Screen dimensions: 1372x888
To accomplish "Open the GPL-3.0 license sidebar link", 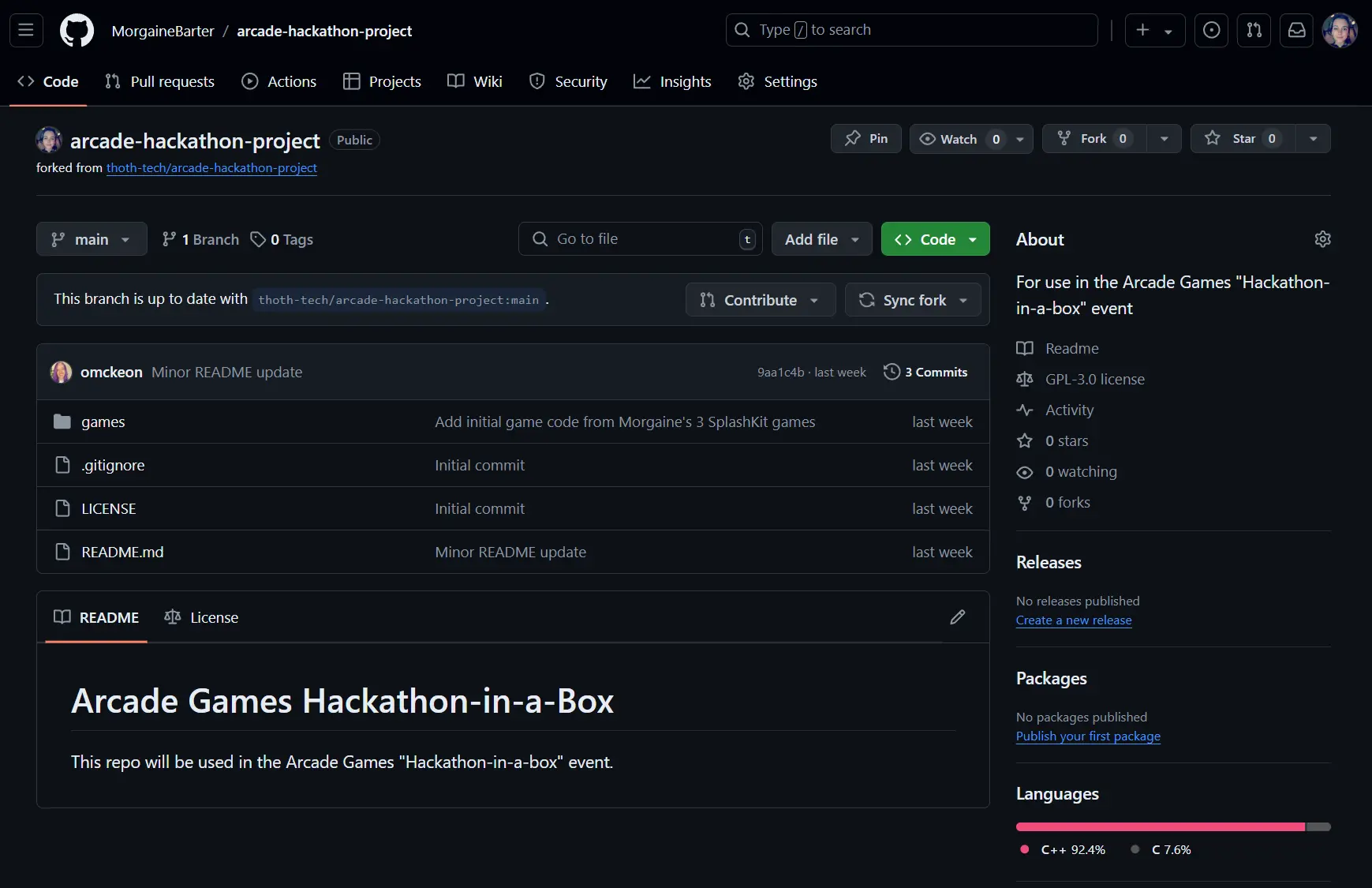I will coord(1094,380).
